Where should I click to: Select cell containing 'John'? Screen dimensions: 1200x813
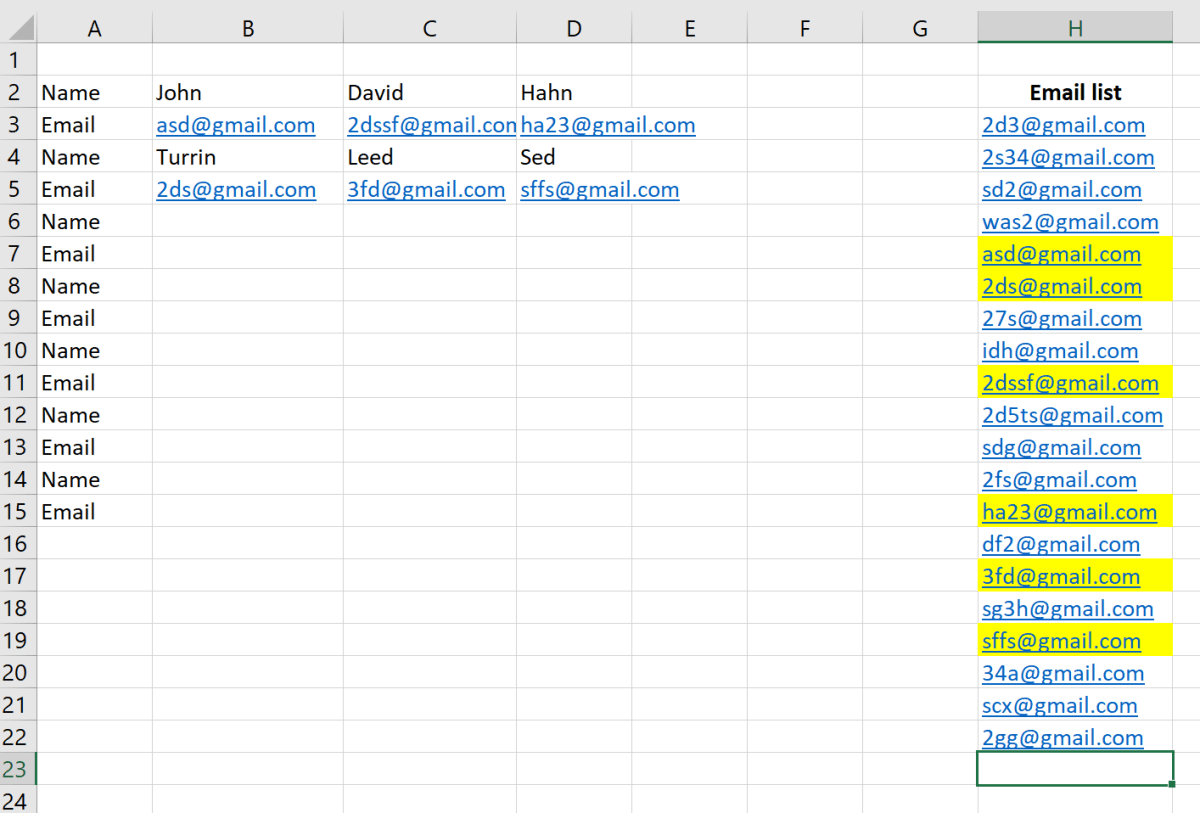pyautogui.click(x=248, y=92)
